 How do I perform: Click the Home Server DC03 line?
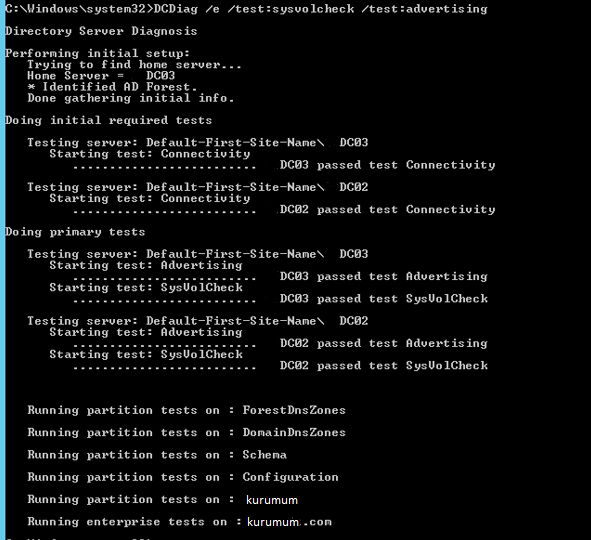(x=101, y=76)
